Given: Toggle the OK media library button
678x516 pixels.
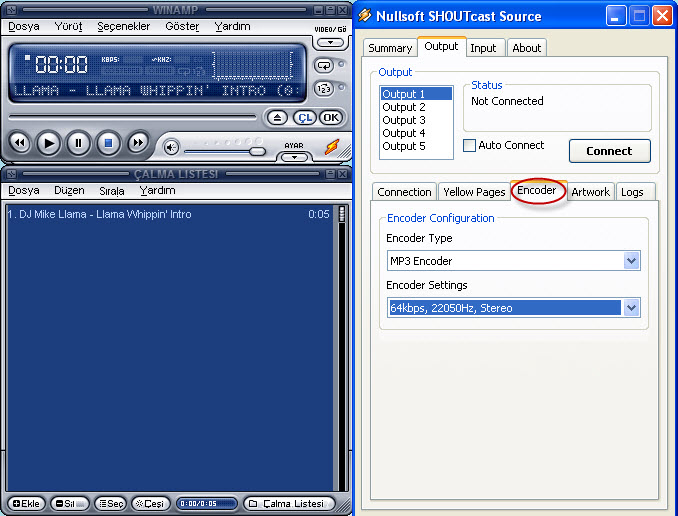Looking at the screenshot, I should (331, 118).
